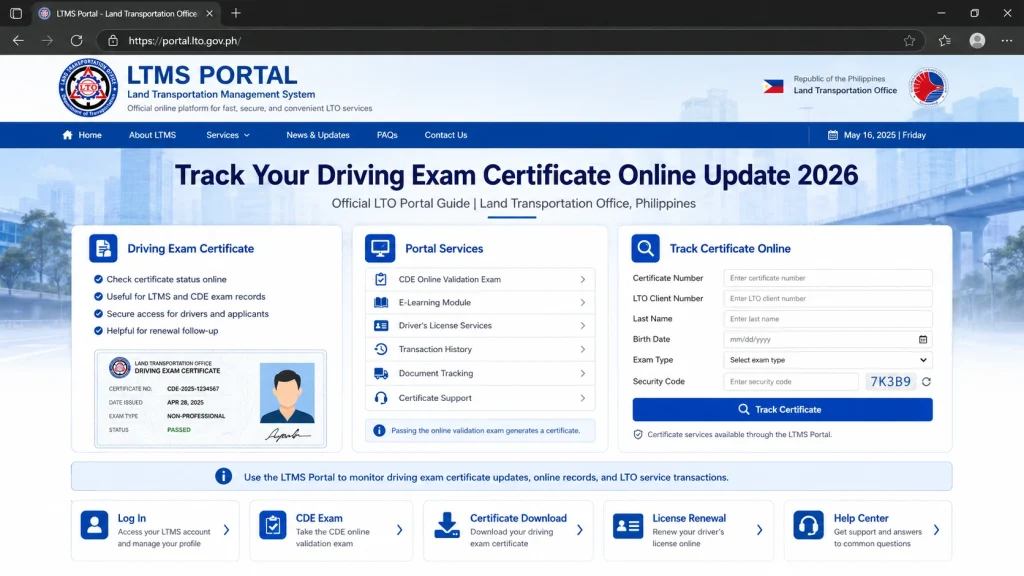Open Contact Us navigation item
Image resolution: width=1024 pixels, height=576 pixels.
point(446,135)
